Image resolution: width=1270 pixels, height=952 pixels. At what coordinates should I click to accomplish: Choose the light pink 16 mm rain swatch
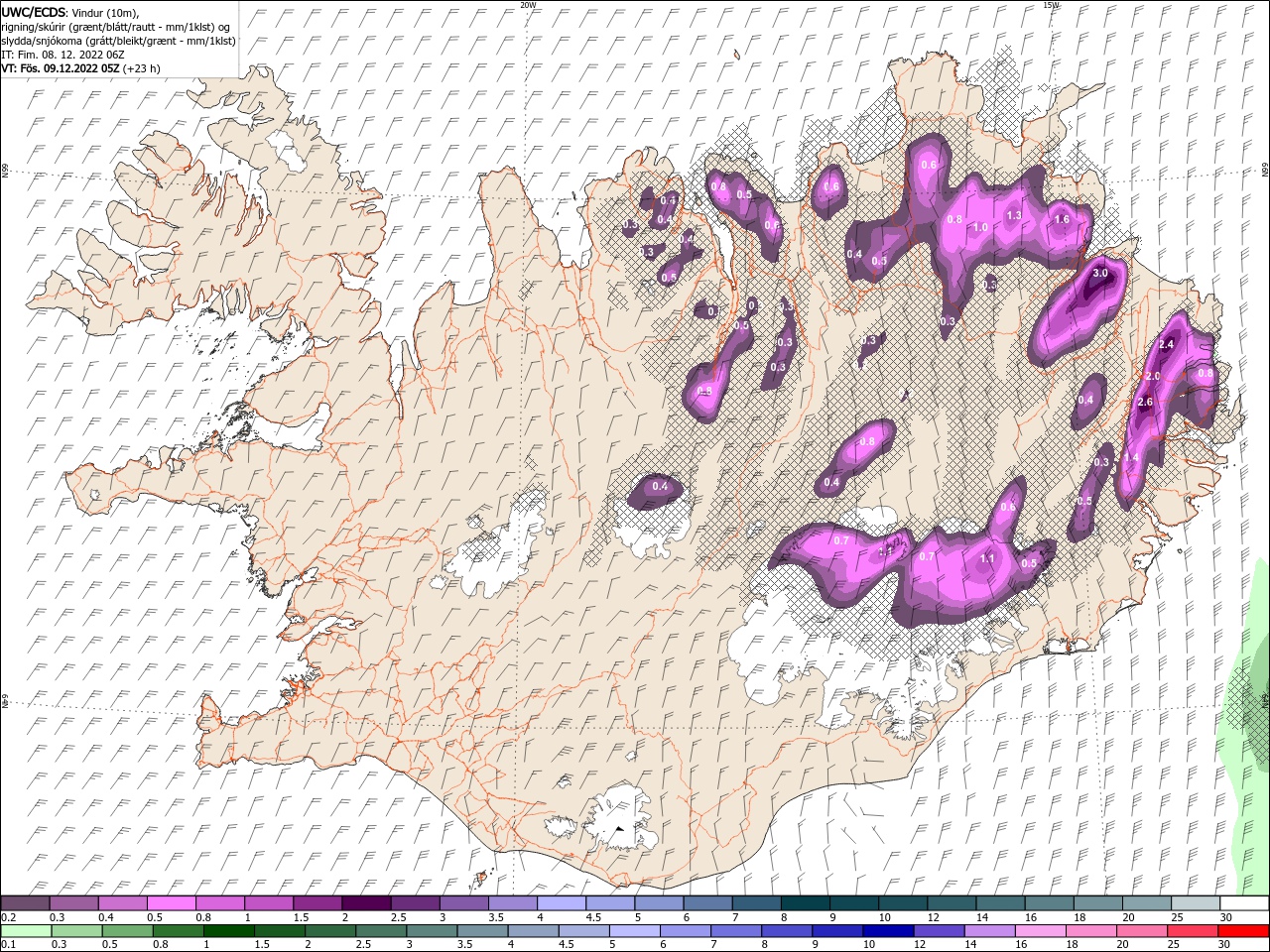[x=1041, y=931]
